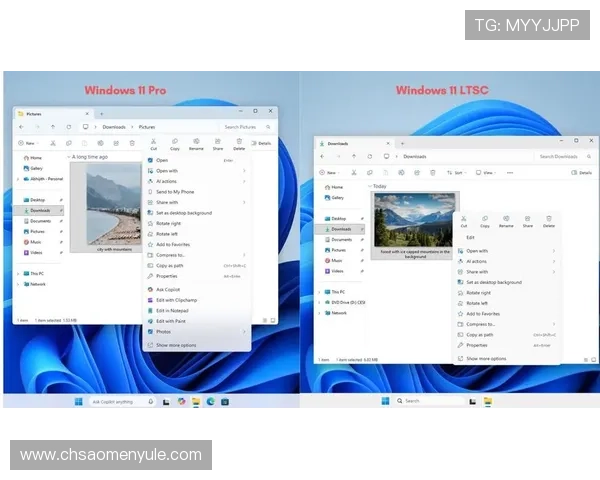Image resolution: width=600 pixels, height=480 pixels.
Task: Expand the DVD Drive (D:) tree node
Action: (x=320, y=302)
